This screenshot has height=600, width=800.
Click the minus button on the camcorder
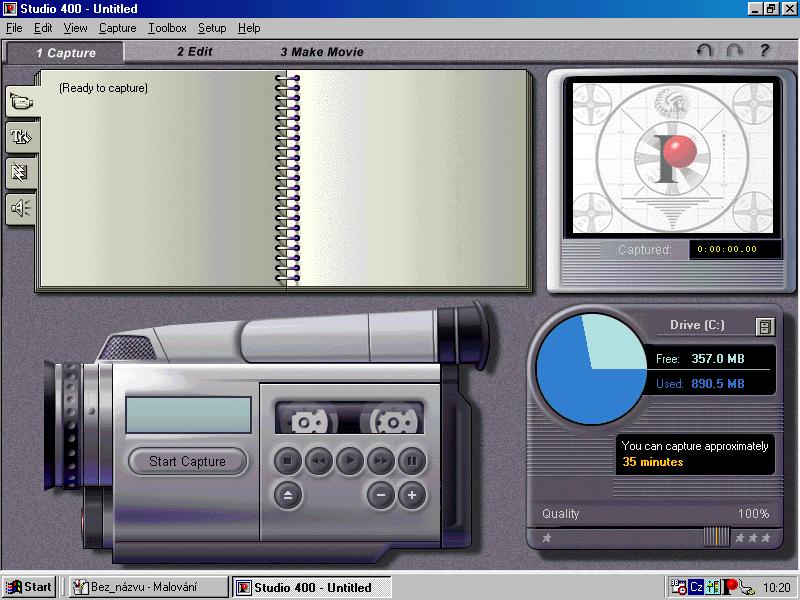point(381,495)
